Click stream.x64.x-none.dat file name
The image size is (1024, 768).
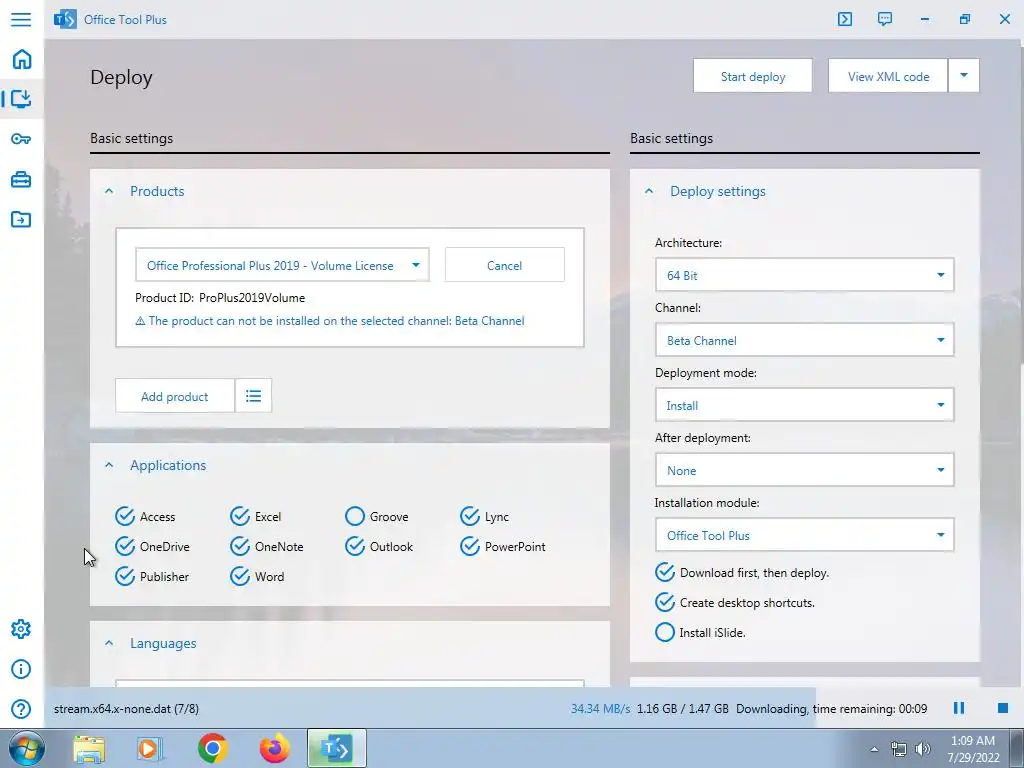click(126, 709)
